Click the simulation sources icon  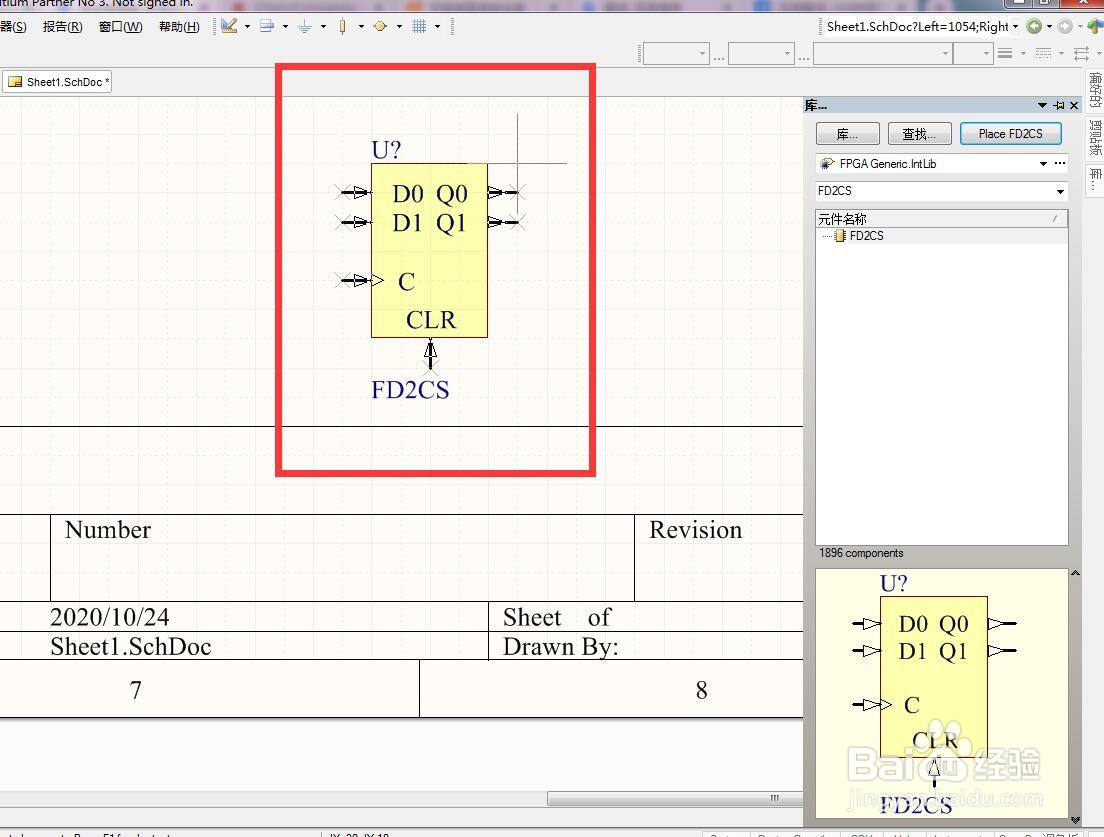[380, 27]
